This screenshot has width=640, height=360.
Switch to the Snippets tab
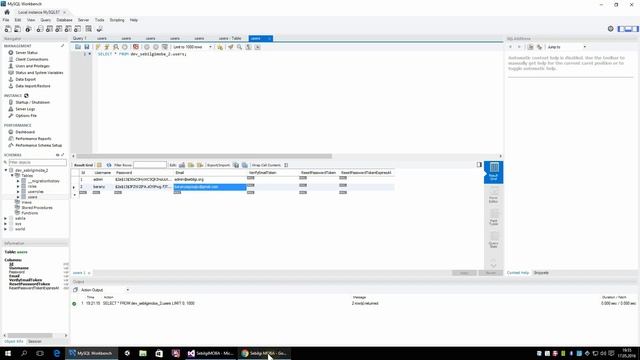541,273
